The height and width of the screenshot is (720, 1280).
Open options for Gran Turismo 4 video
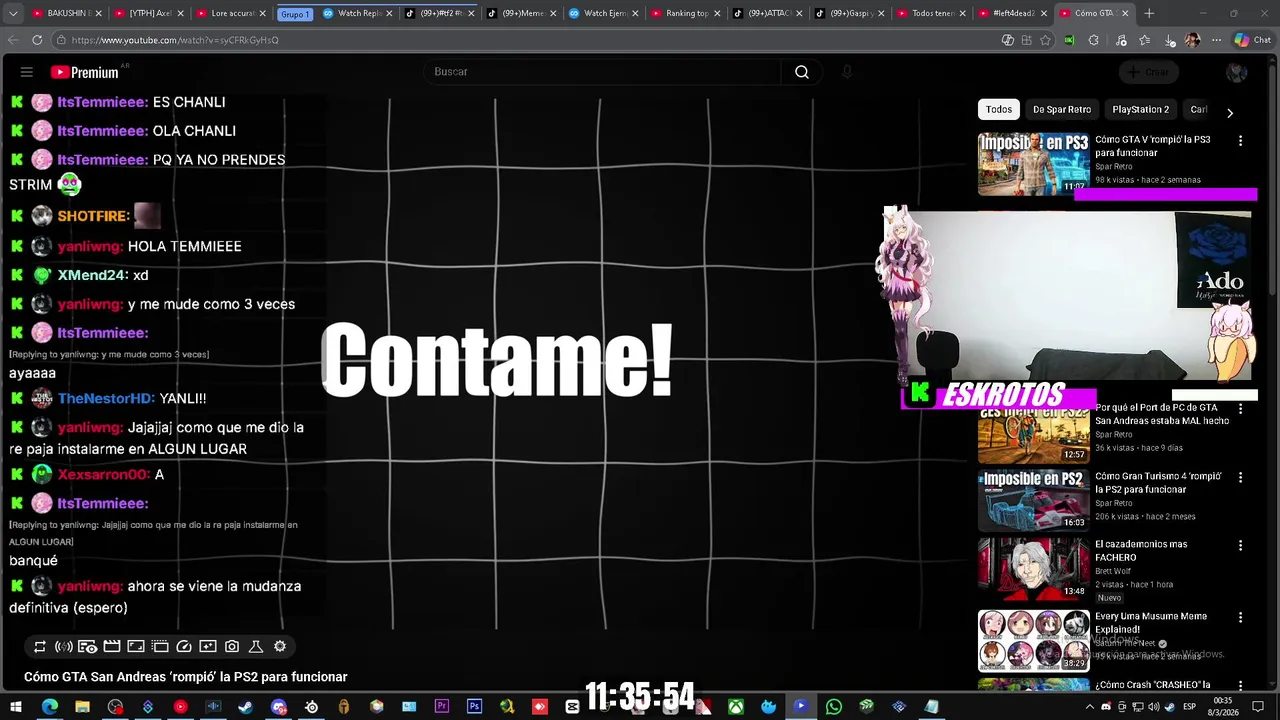(x=1241, y=478)
